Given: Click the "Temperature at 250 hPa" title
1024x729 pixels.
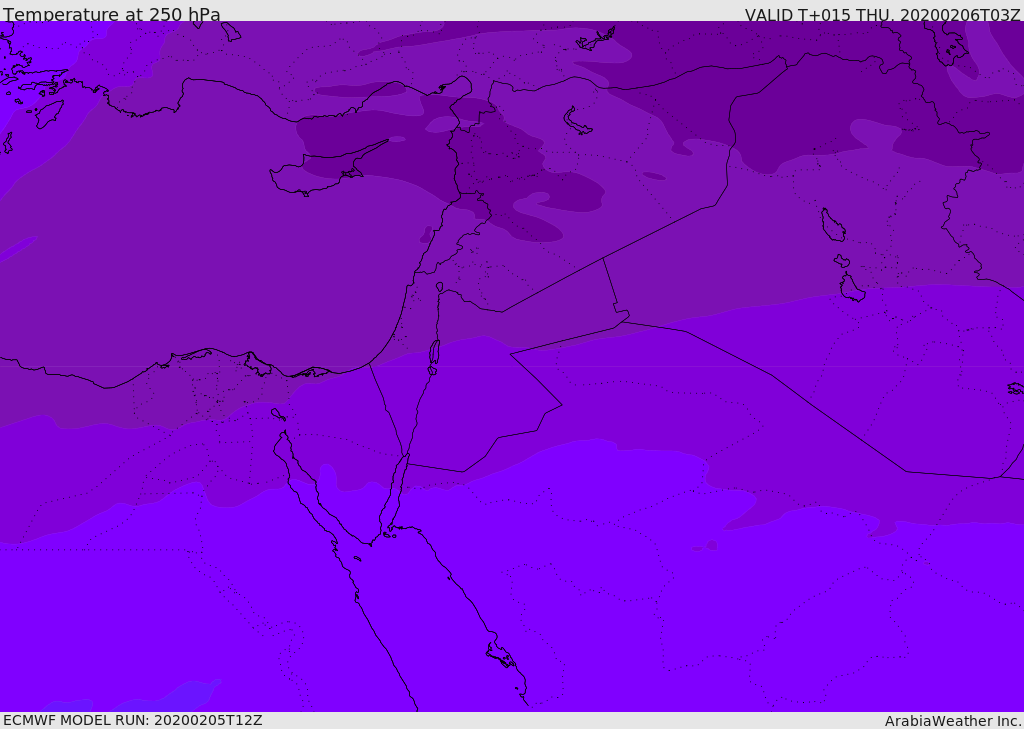Looking at the screenshot, I should [112, 14].
